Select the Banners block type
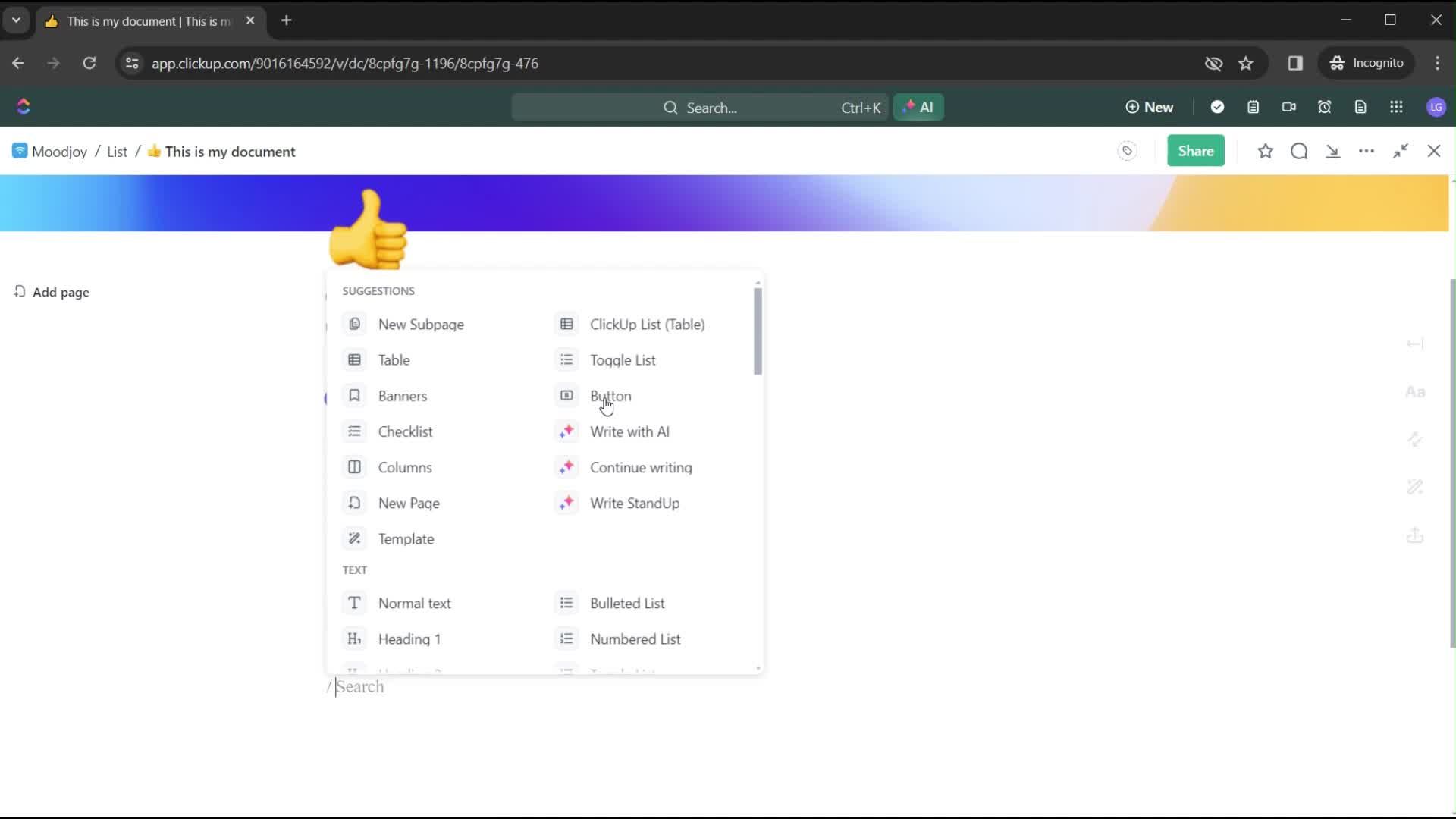Image resolution: width=1456 pixels, height=819 pixels. [402, 396]
